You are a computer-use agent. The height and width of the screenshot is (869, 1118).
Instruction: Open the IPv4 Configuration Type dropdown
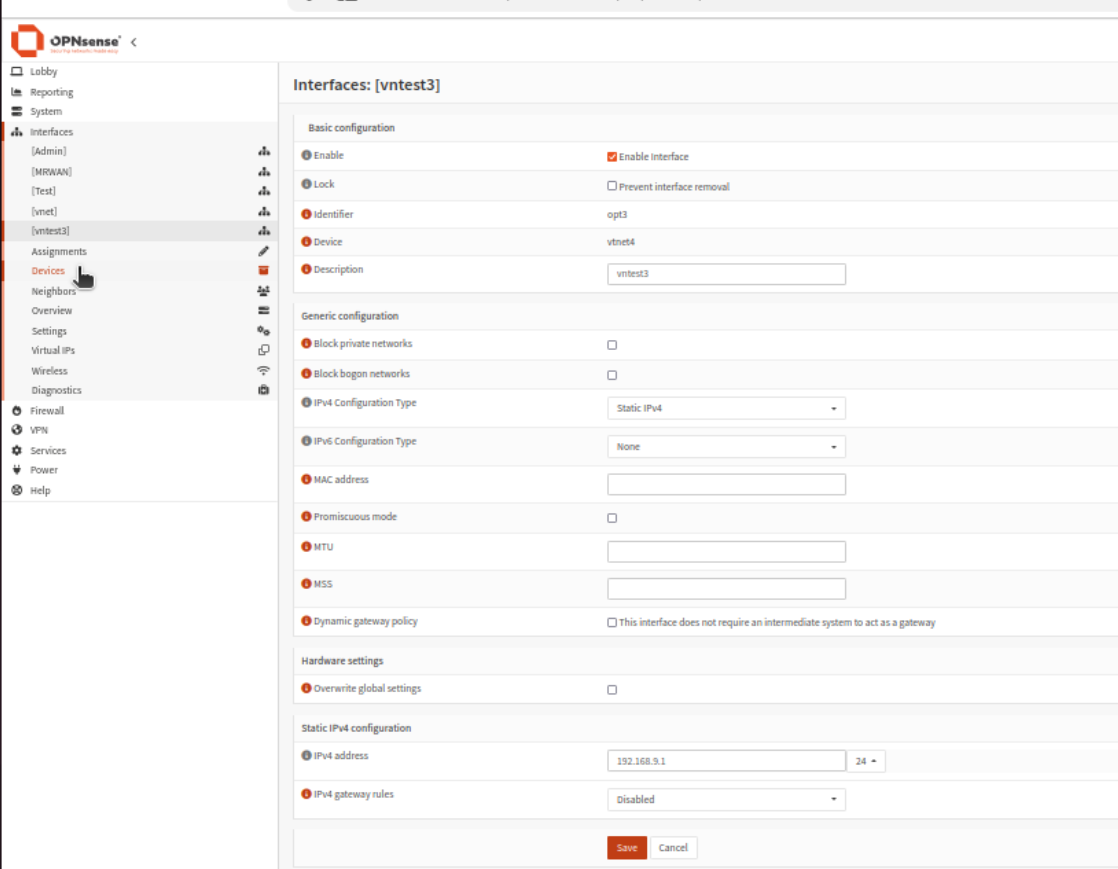pos(726,408)
